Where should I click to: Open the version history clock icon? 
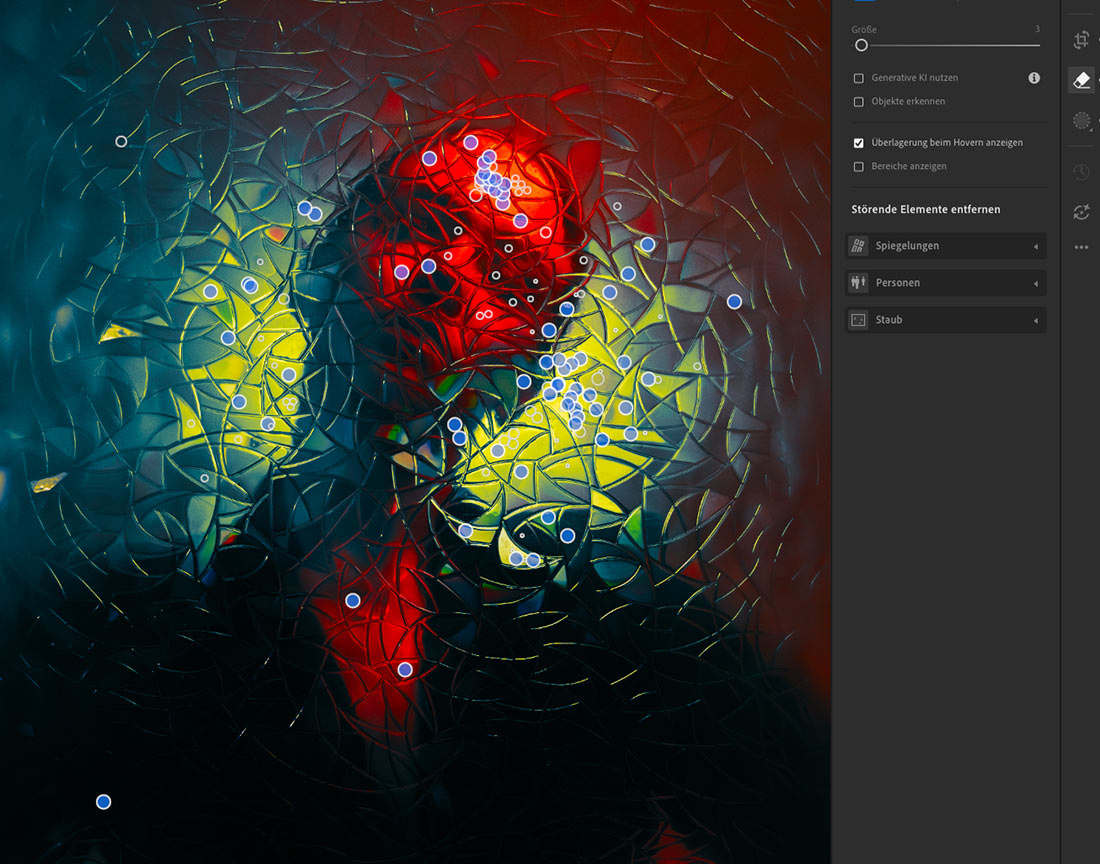[x=1081, y=172]
